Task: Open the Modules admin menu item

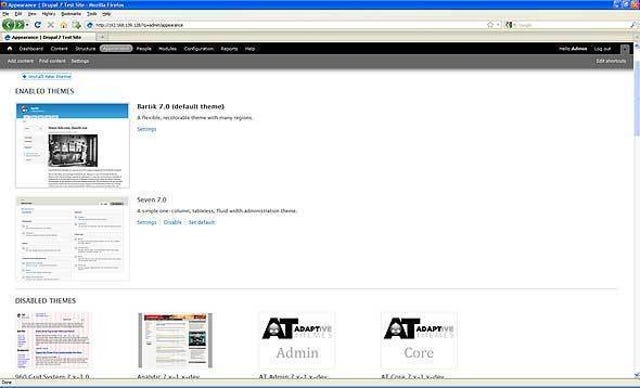Action: pyautogui.click(x=167, y=49)
